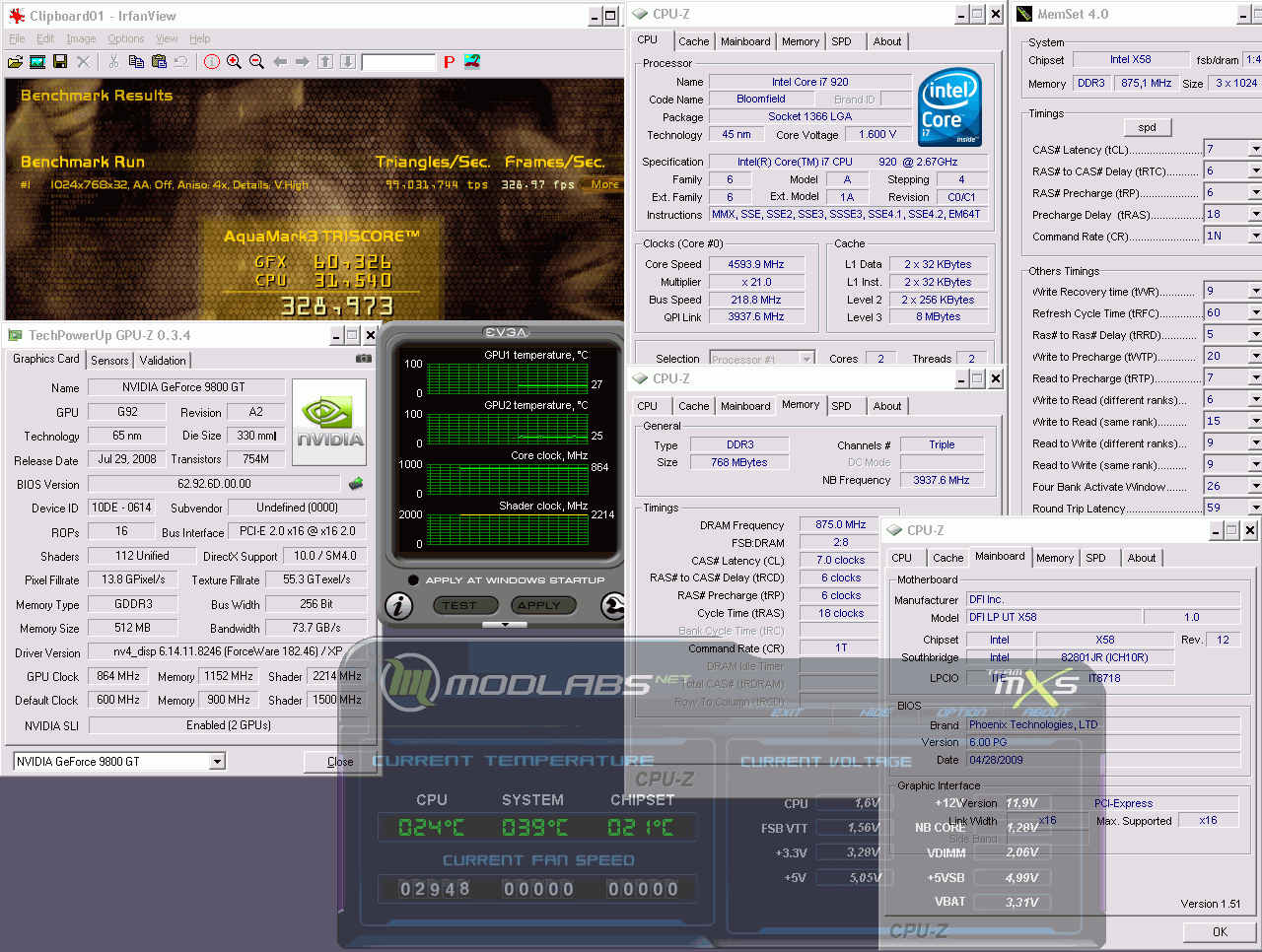
Task: Click the Shader clock graph in EVGA
Action: pyautogui.click(x=507, y=529)
